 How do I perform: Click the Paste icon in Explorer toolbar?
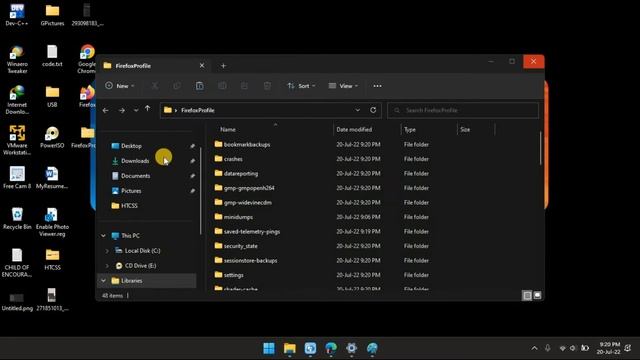pos(200,86)
